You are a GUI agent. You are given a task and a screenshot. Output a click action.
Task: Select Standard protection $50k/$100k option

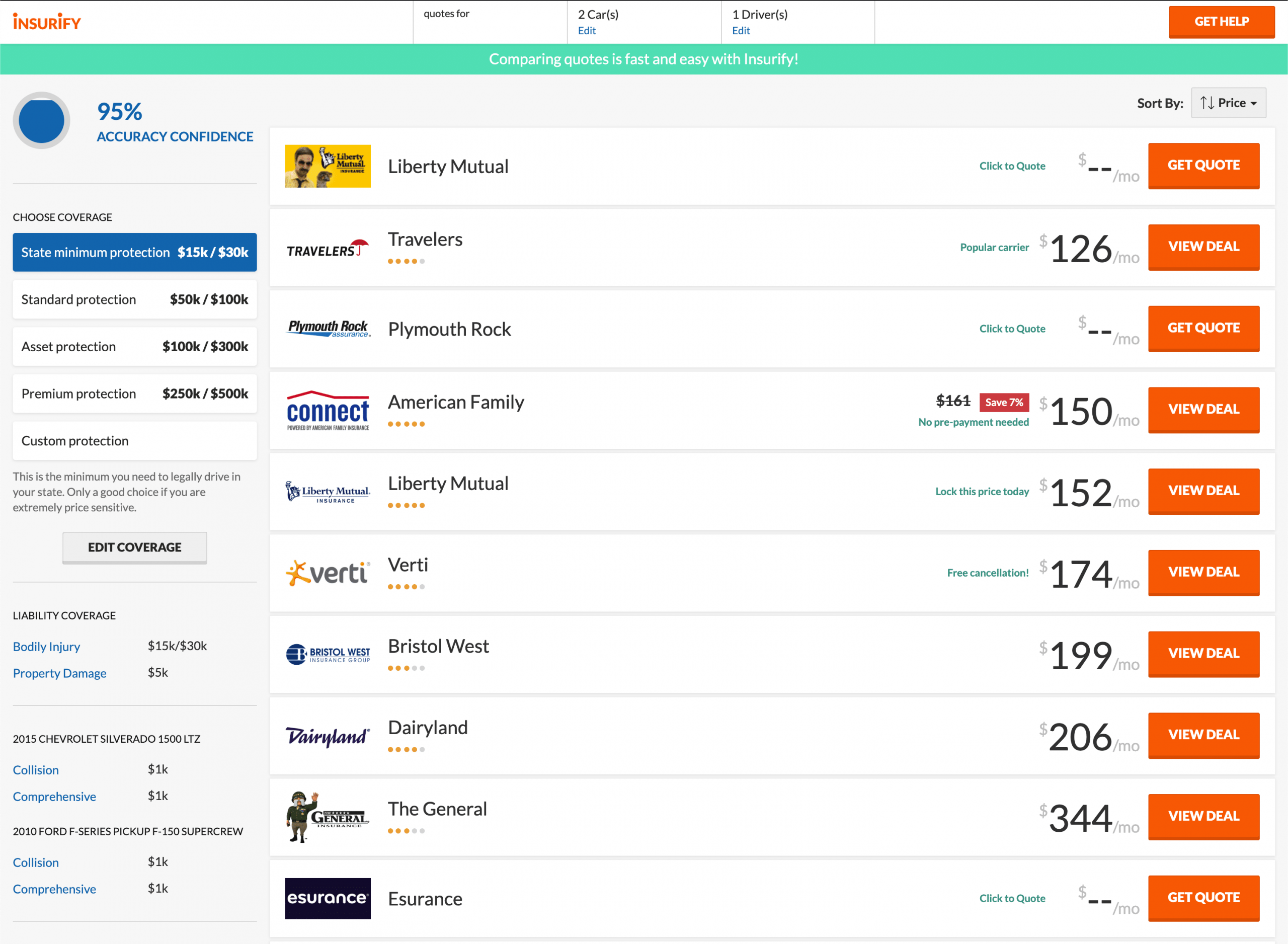(134, 299)
